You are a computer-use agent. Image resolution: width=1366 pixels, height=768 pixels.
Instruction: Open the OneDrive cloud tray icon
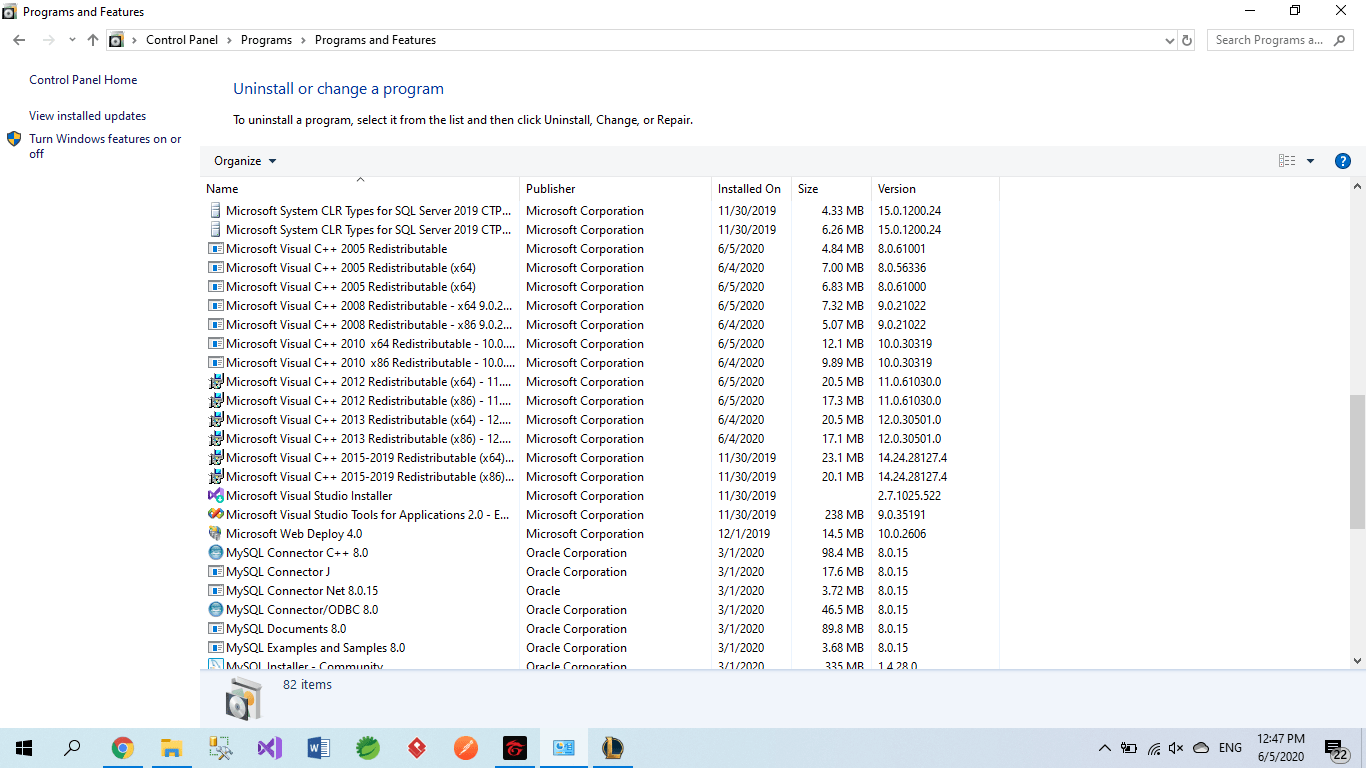tap(1201, 748)
